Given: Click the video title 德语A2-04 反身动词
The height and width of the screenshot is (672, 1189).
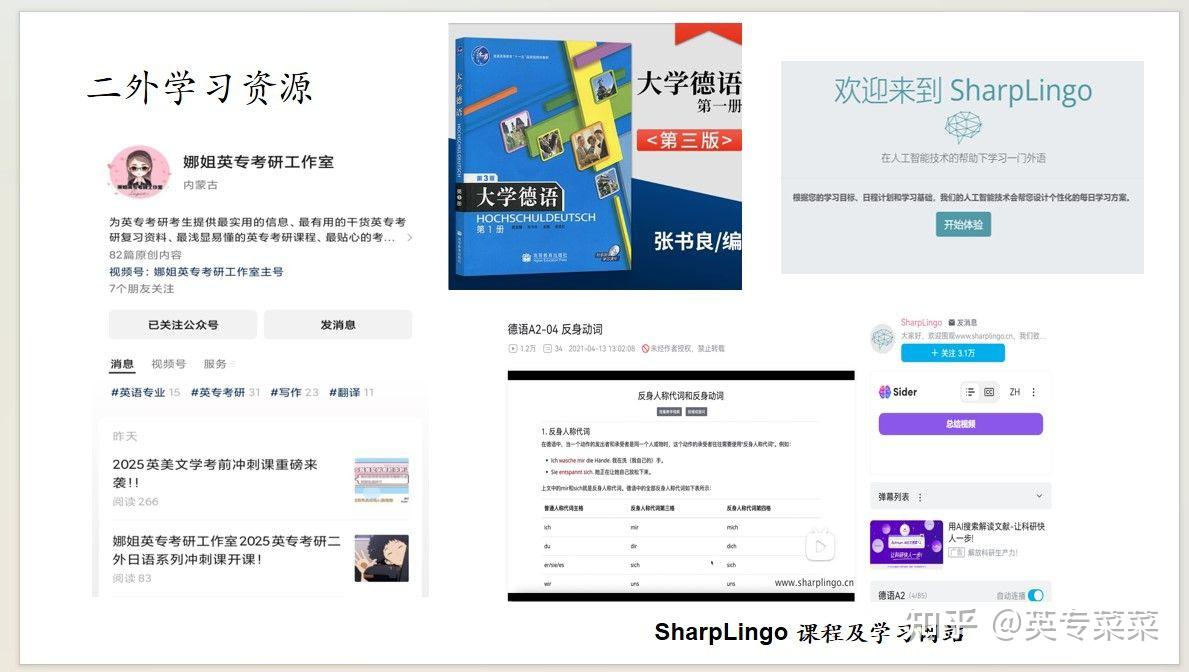Looking at the screenshot, I should [555, 329].
